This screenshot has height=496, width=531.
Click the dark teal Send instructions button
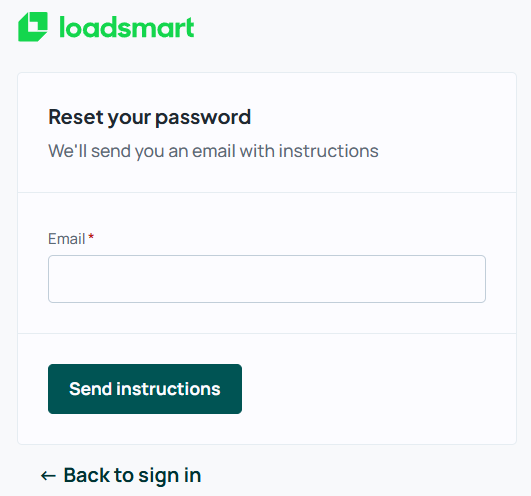145,389
